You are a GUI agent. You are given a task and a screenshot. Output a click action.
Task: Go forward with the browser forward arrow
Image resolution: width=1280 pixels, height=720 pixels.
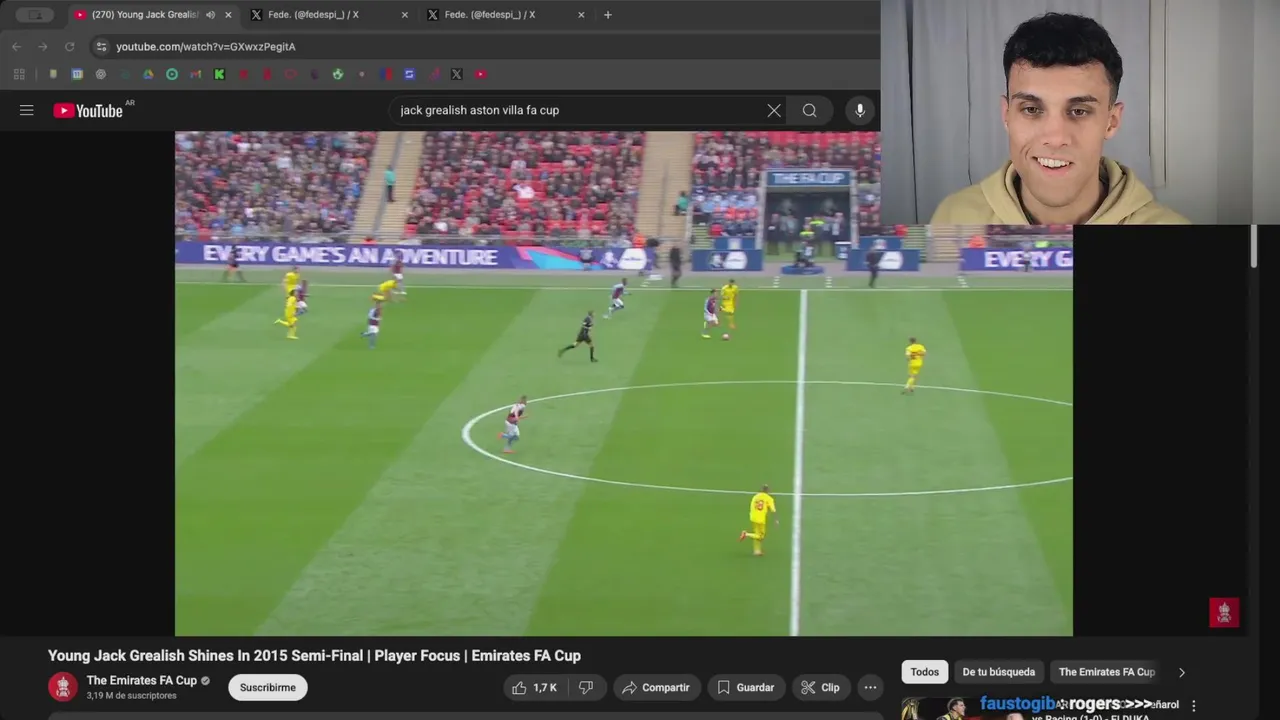tap(42, 46)
